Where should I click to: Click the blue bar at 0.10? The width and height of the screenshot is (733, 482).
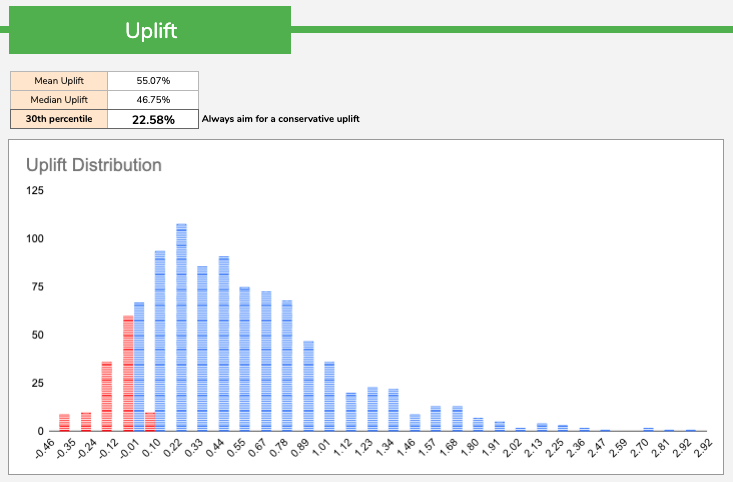coord(160,341)
